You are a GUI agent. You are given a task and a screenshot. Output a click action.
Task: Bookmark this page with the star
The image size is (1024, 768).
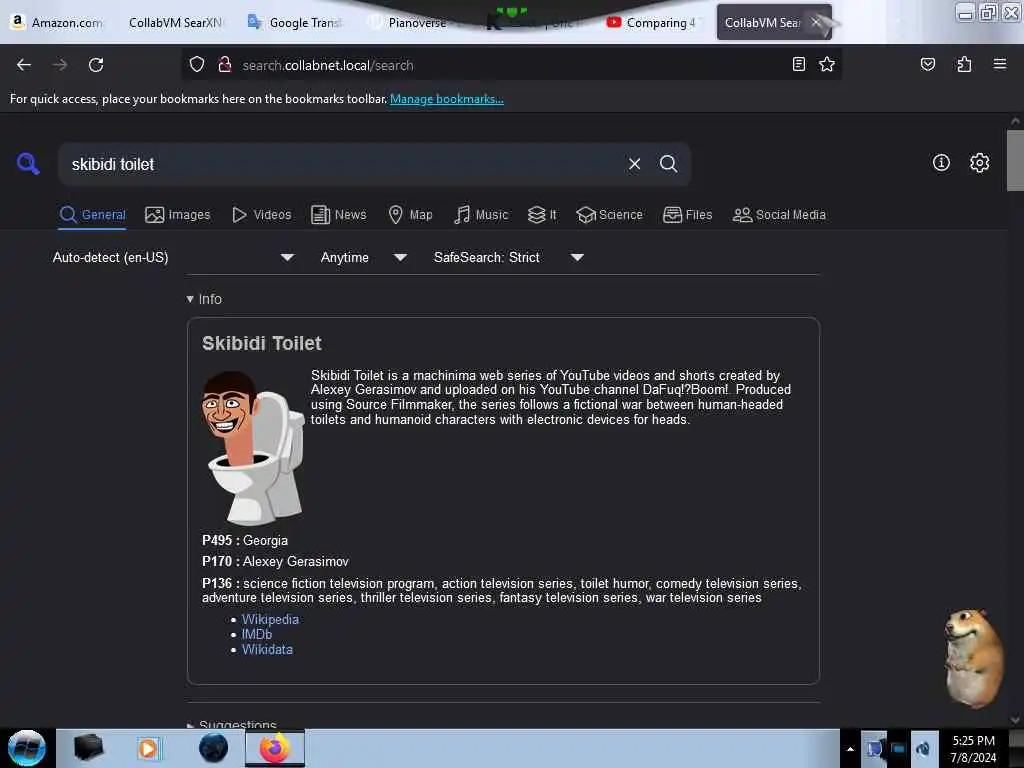[827, 64]
